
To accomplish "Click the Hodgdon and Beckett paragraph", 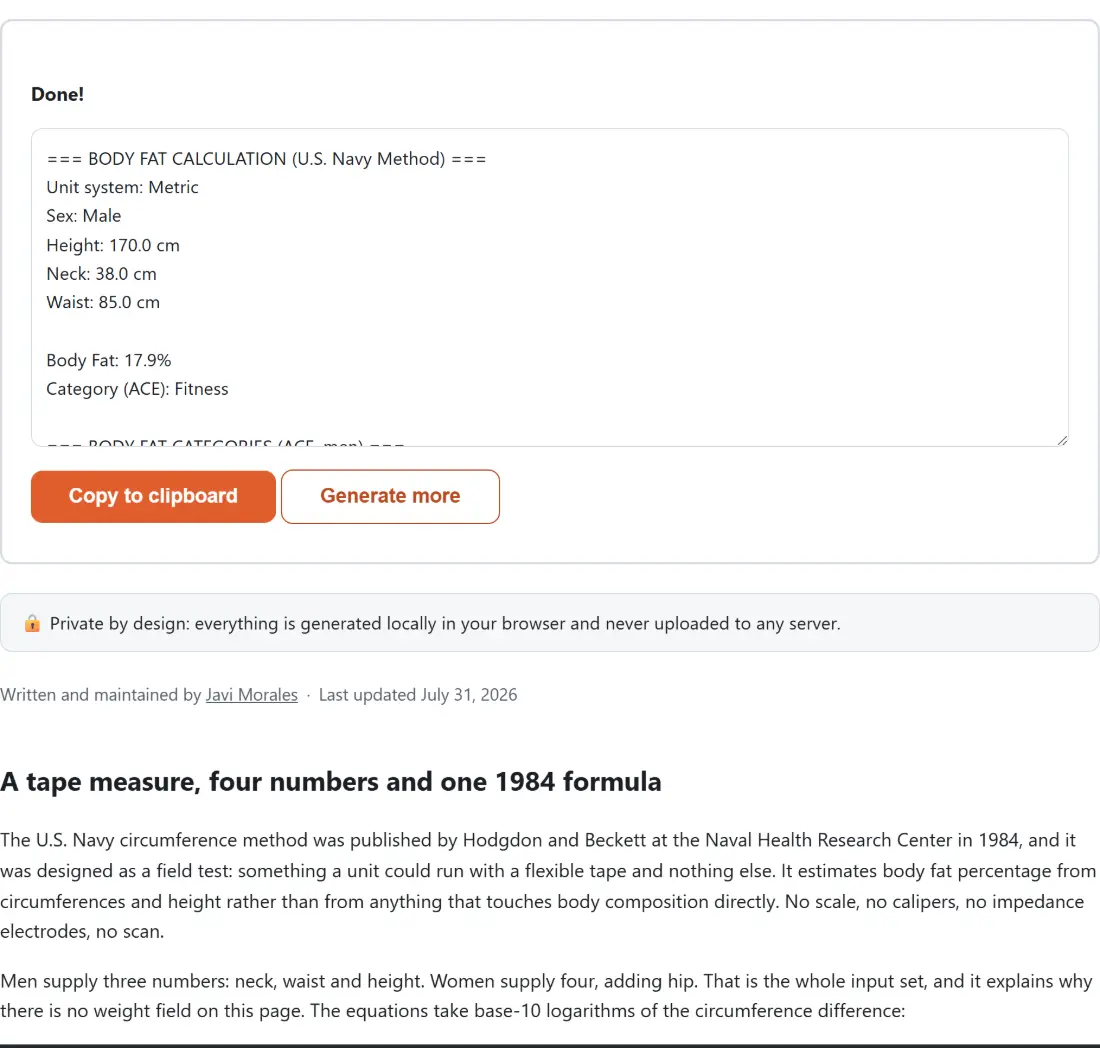I will click(548, 885).
